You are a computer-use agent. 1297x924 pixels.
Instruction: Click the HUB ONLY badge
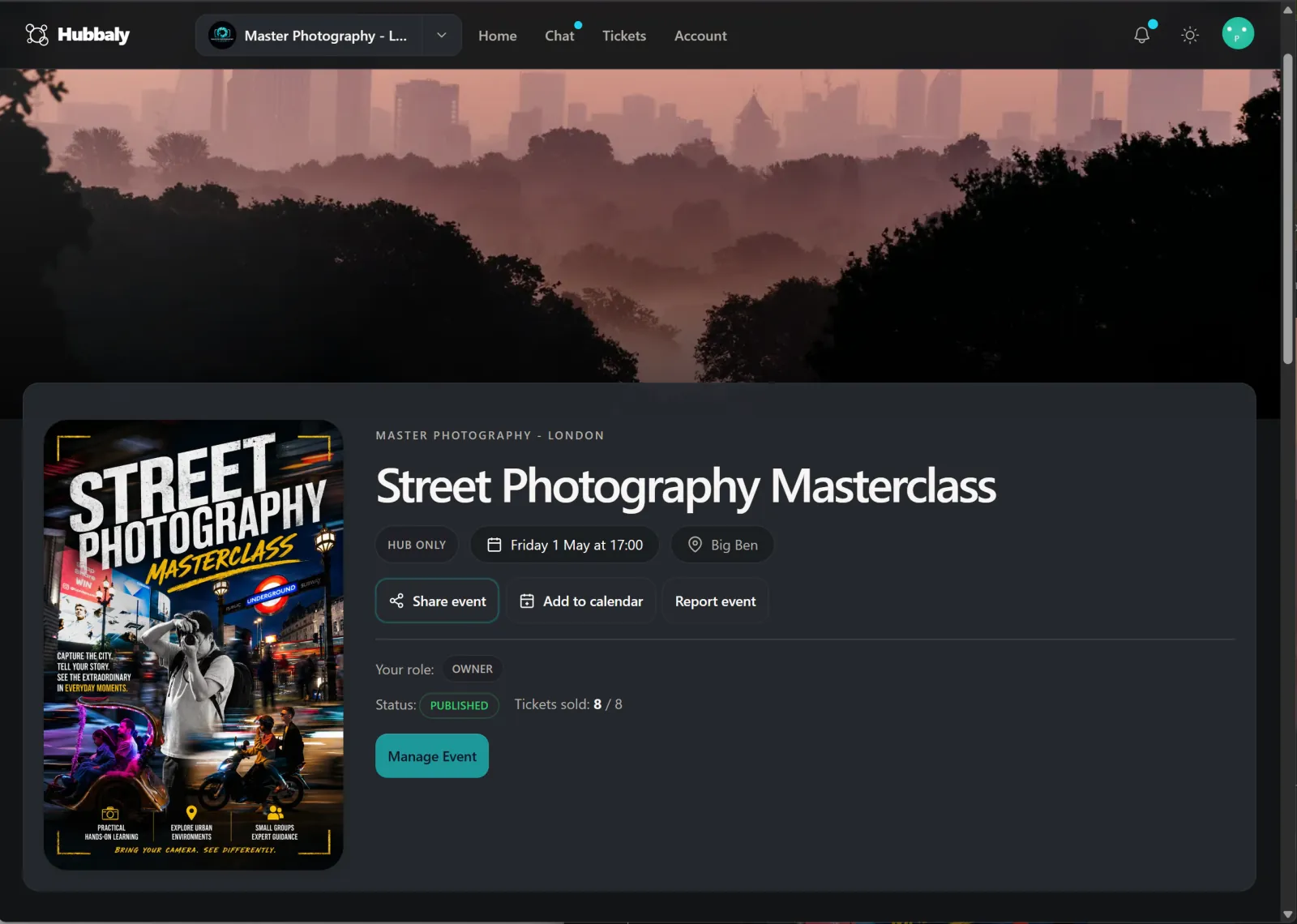pos(417,545)
